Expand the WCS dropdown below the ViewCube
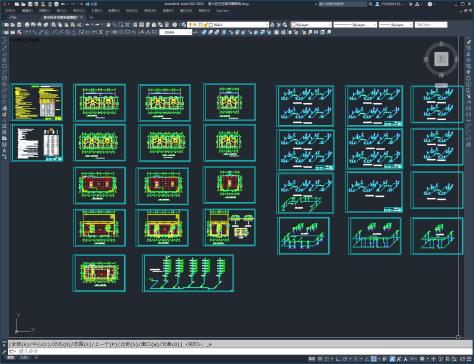The width and height of the screenshot is (474, 364). [x=441, y=85]
